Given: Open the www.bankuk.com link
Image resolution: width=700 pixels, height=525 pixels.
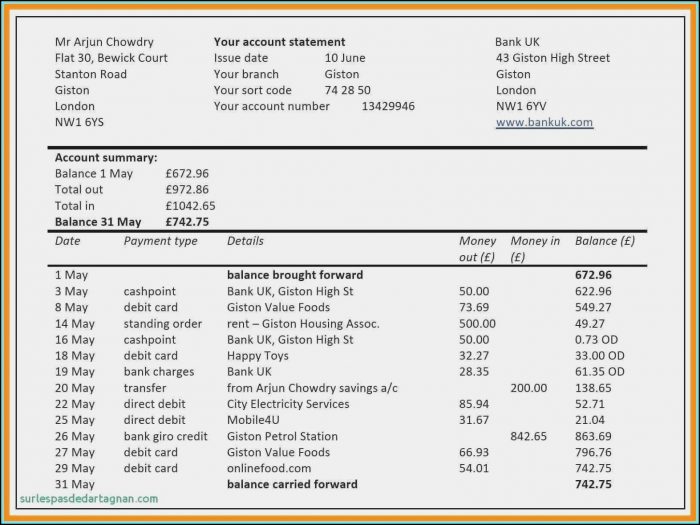Looking at the screenshot, I should [x=544, y=122].
